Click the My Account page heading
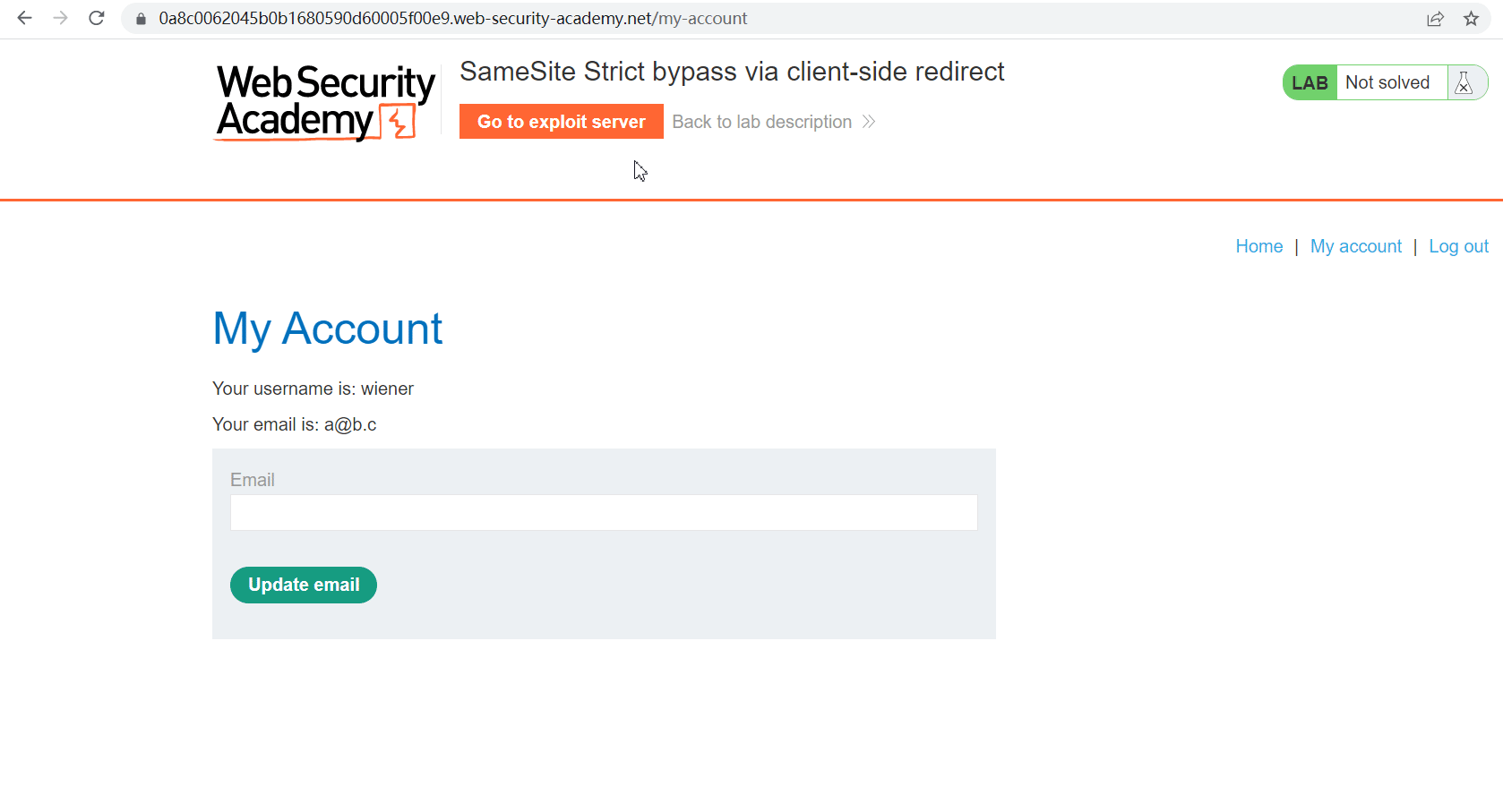Image resolution: width=1503 pixels, height=812 pixels. click(x=327, y=329)
